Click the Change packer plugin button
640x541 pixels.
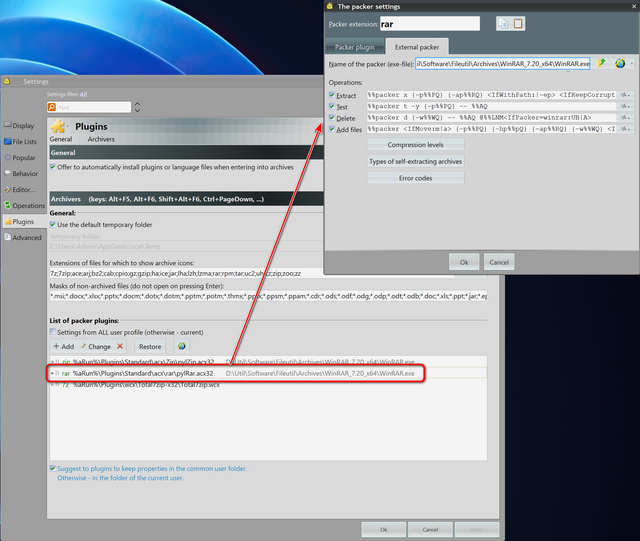click(96, 346)
